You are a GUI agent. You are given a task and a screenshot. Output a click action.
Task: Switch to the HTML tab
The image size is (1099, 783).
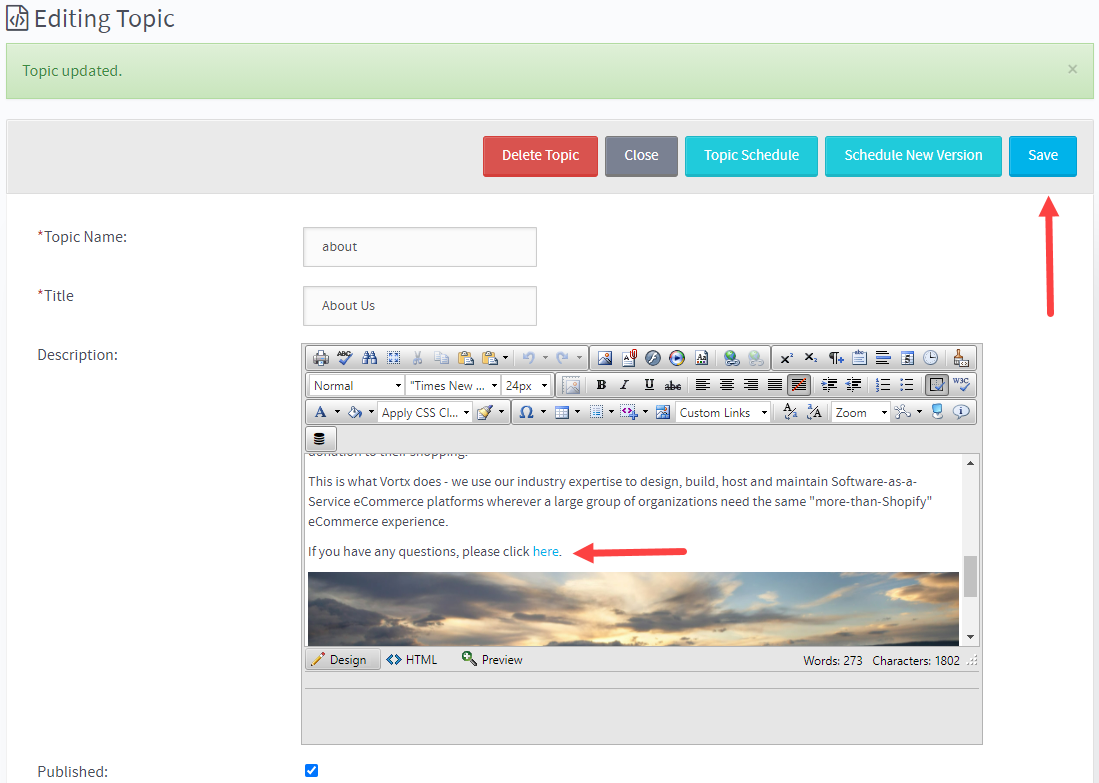(413, 659)
